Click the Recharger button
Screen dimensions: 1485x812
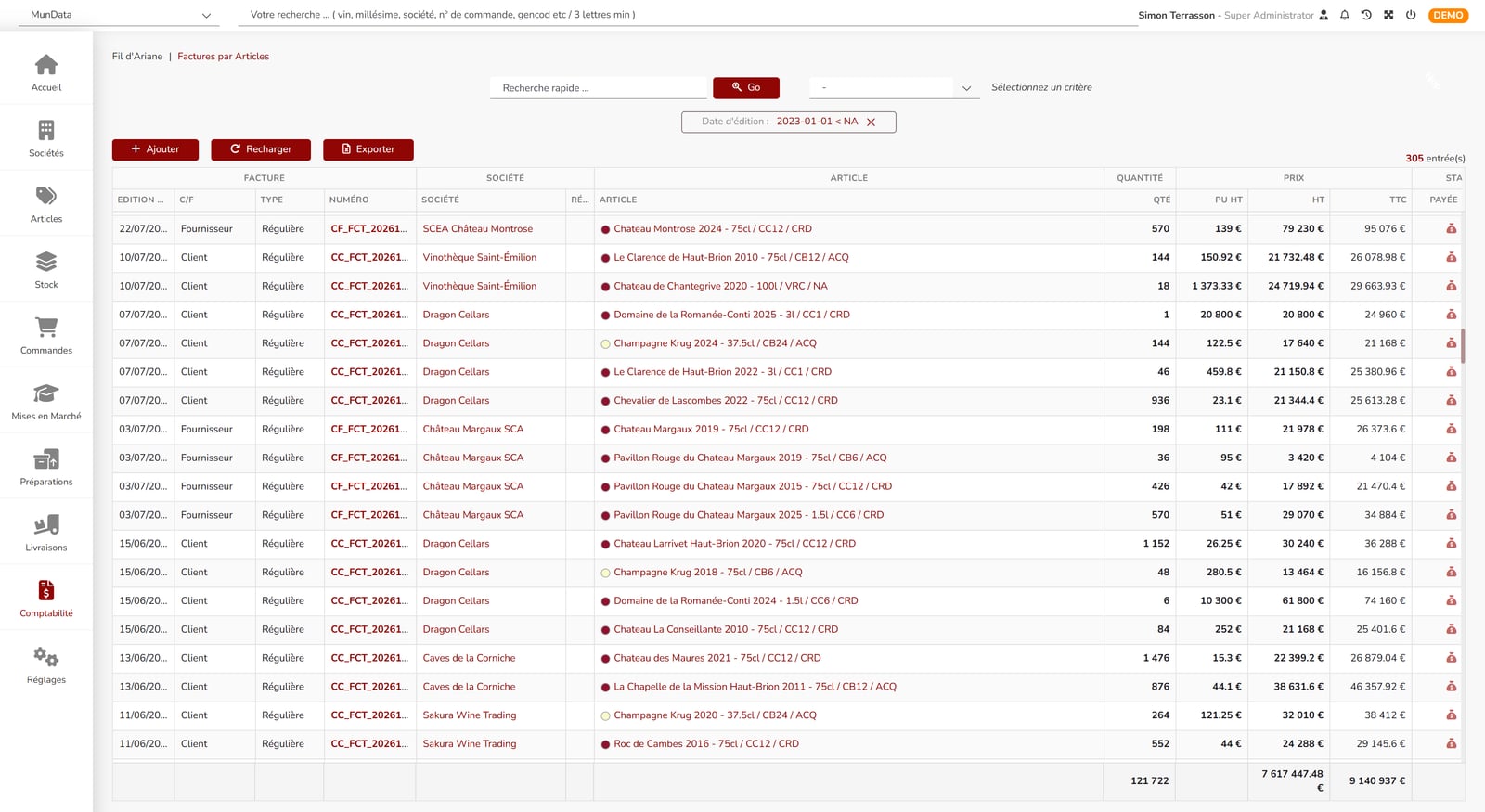[261, 149]
